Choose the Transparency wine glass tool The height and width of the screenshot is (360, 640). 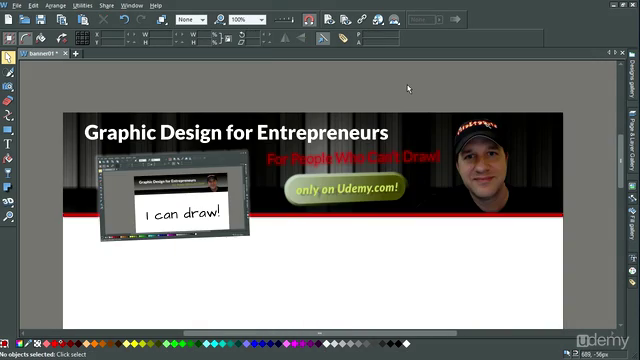tap(8, 173)
